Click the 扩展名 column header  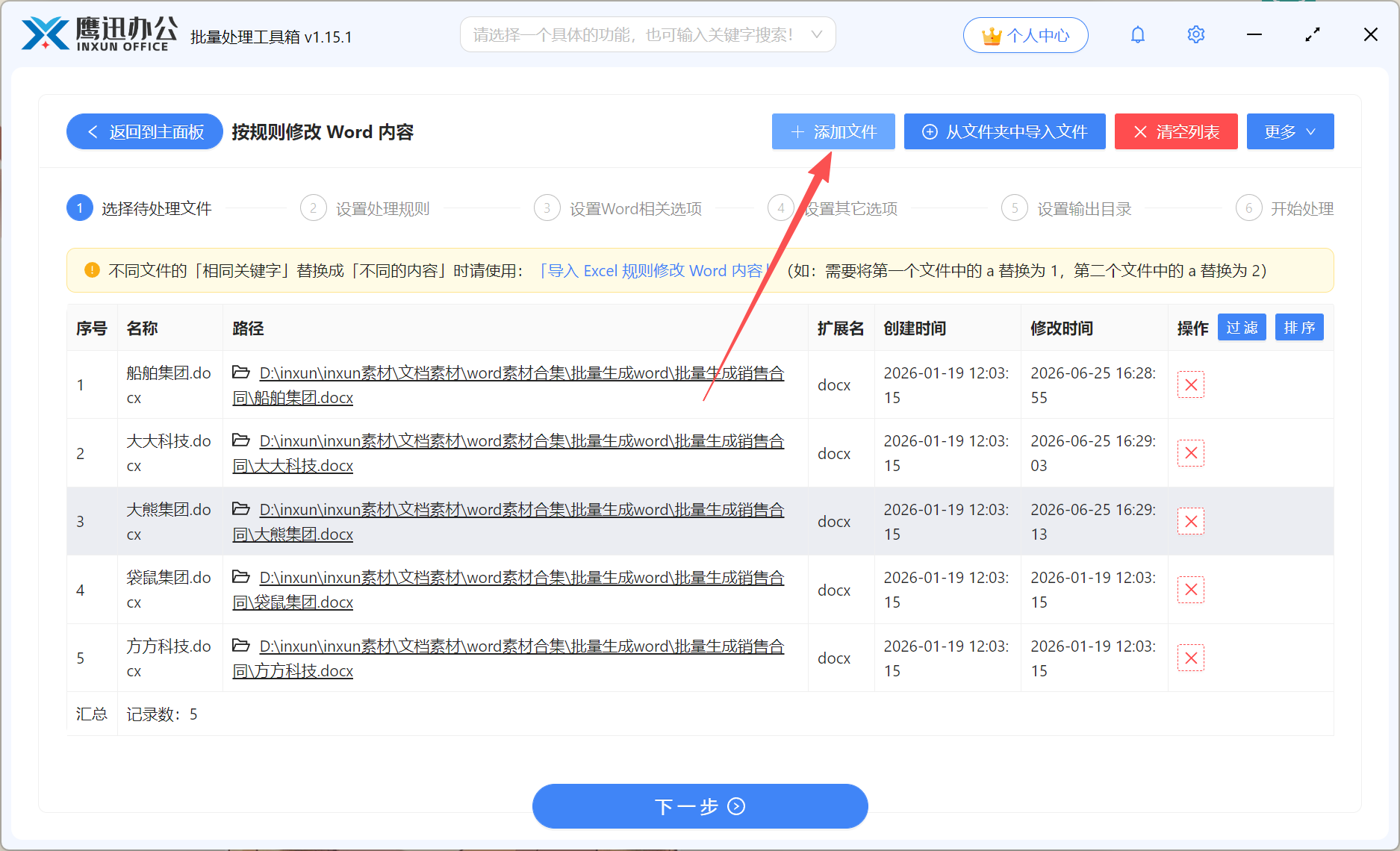(x=841, y=328)
